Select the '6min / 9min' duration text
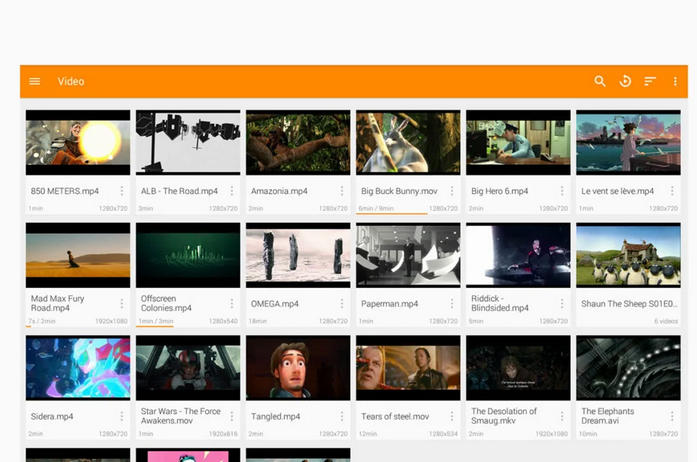 coord(376,209)
